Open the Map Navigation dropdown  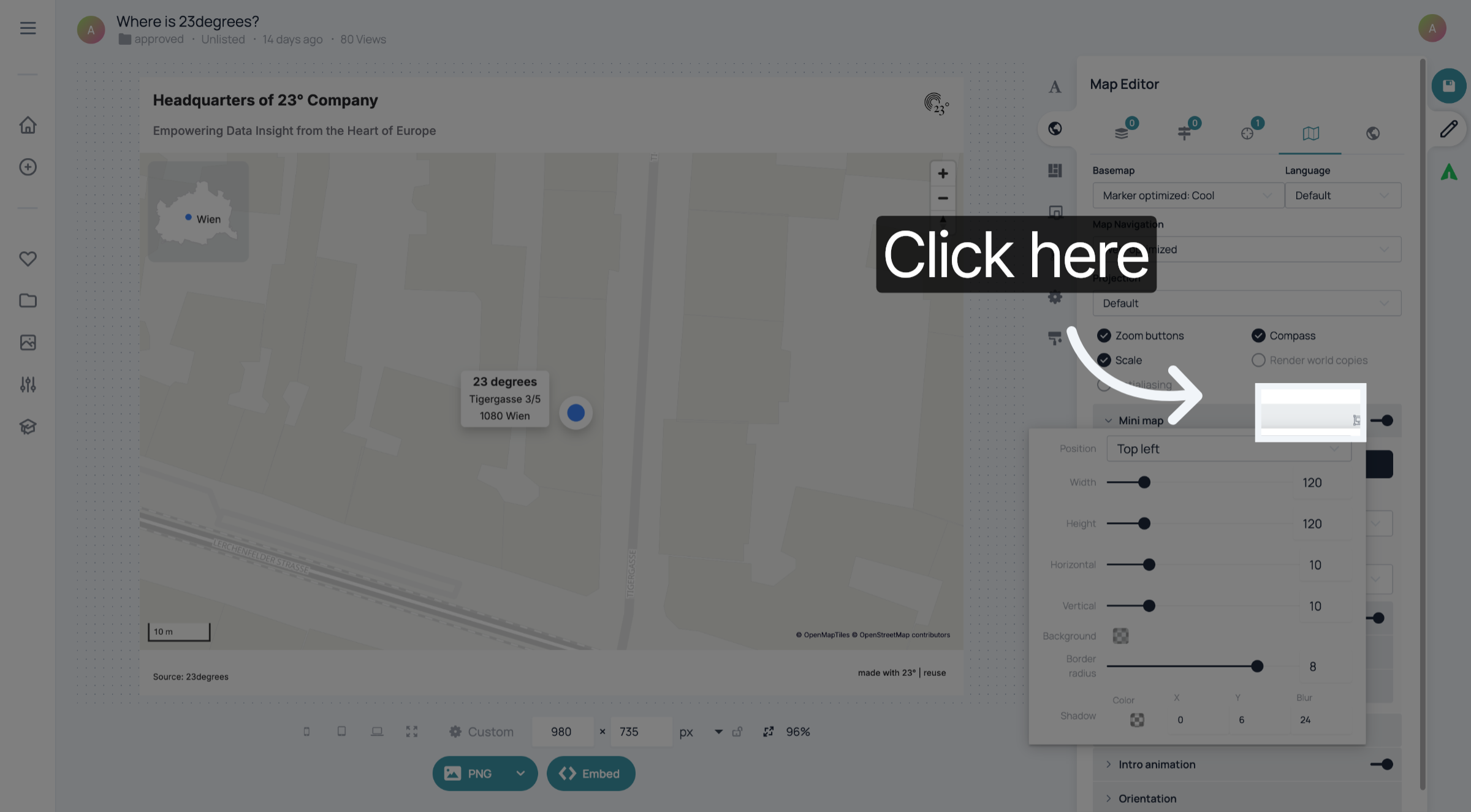1247,249
